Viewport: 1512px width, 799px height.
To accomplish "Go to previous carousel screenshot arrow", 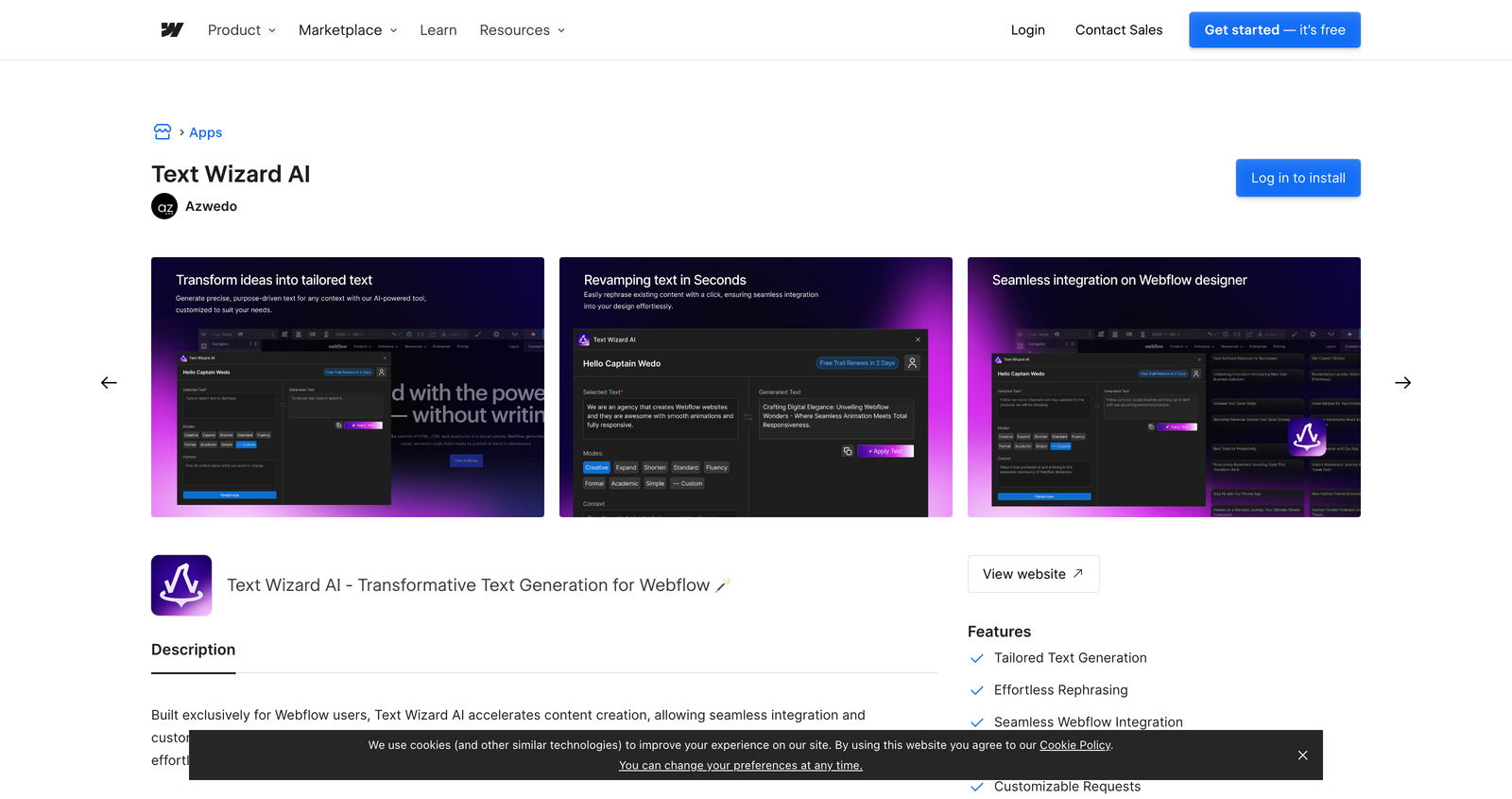I will pyautogui.click(x=109, y=383).
